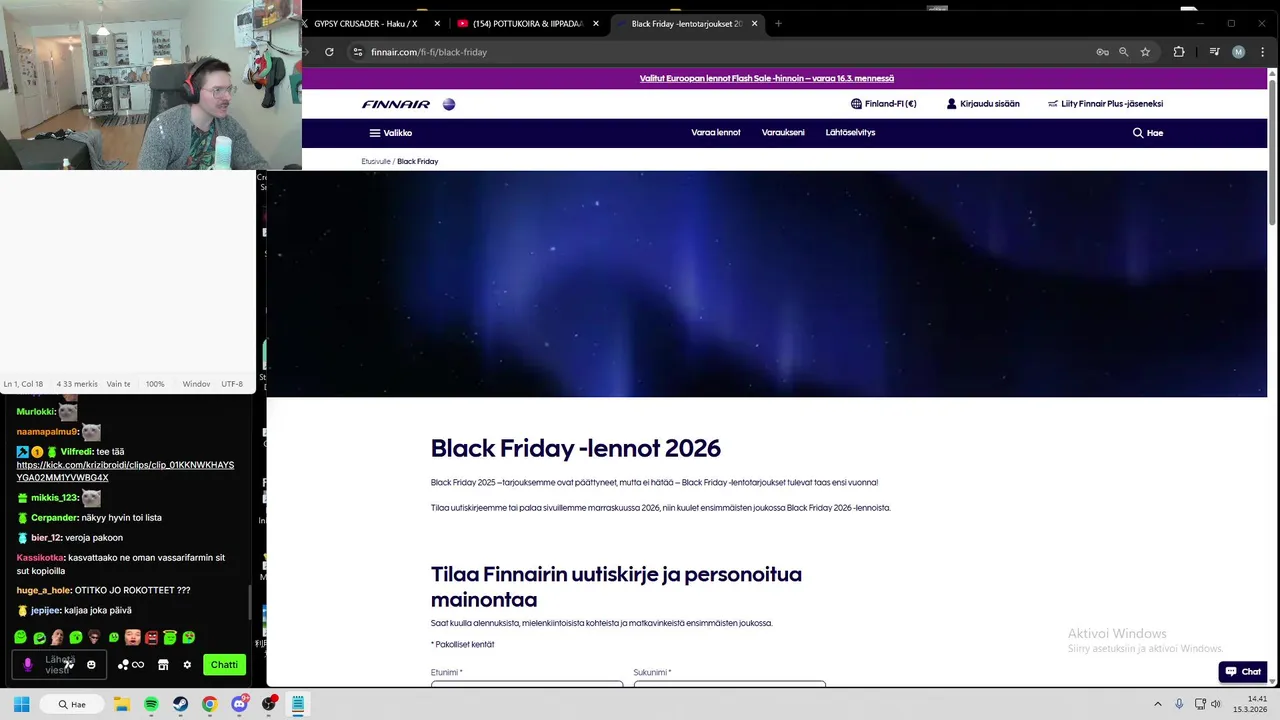Screen dimensions: 1280x720
Task: Click the Hae search button on Finnair
Action: point(1148,133)
